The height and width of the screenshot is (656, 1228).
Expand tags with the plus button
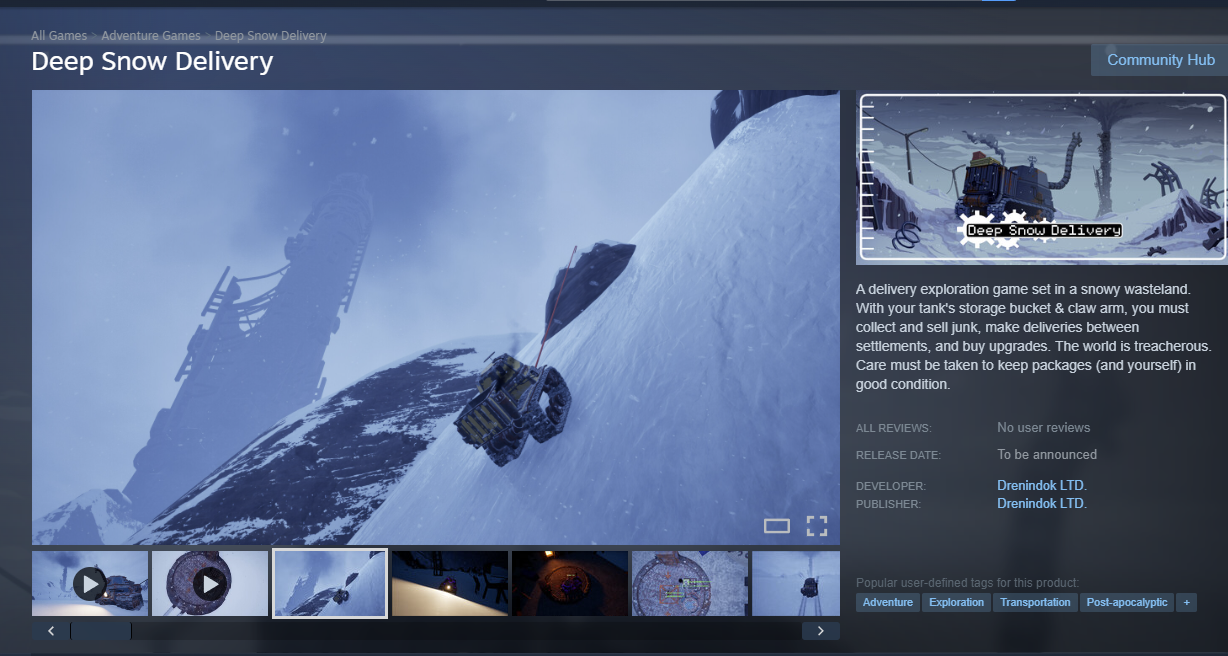pyautogui.click(x=1187, y=602)
